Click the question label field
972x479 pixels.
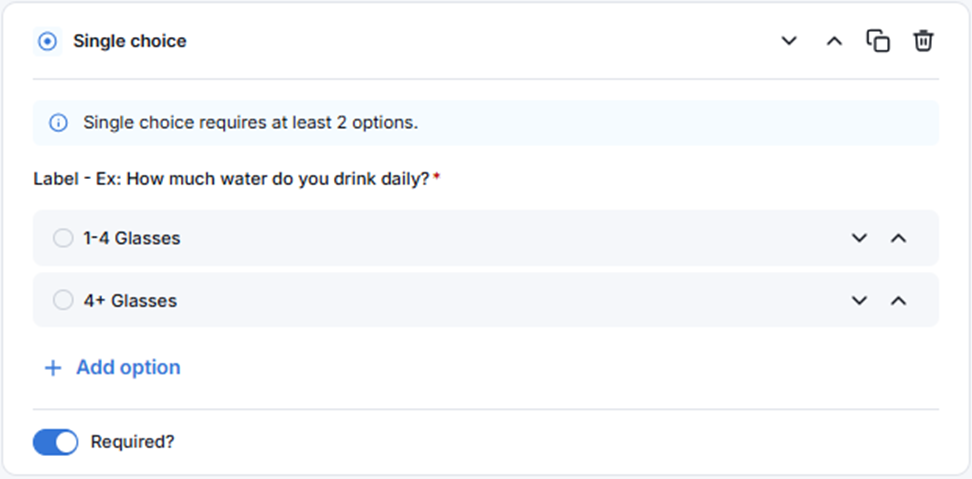tap(231, 179)
